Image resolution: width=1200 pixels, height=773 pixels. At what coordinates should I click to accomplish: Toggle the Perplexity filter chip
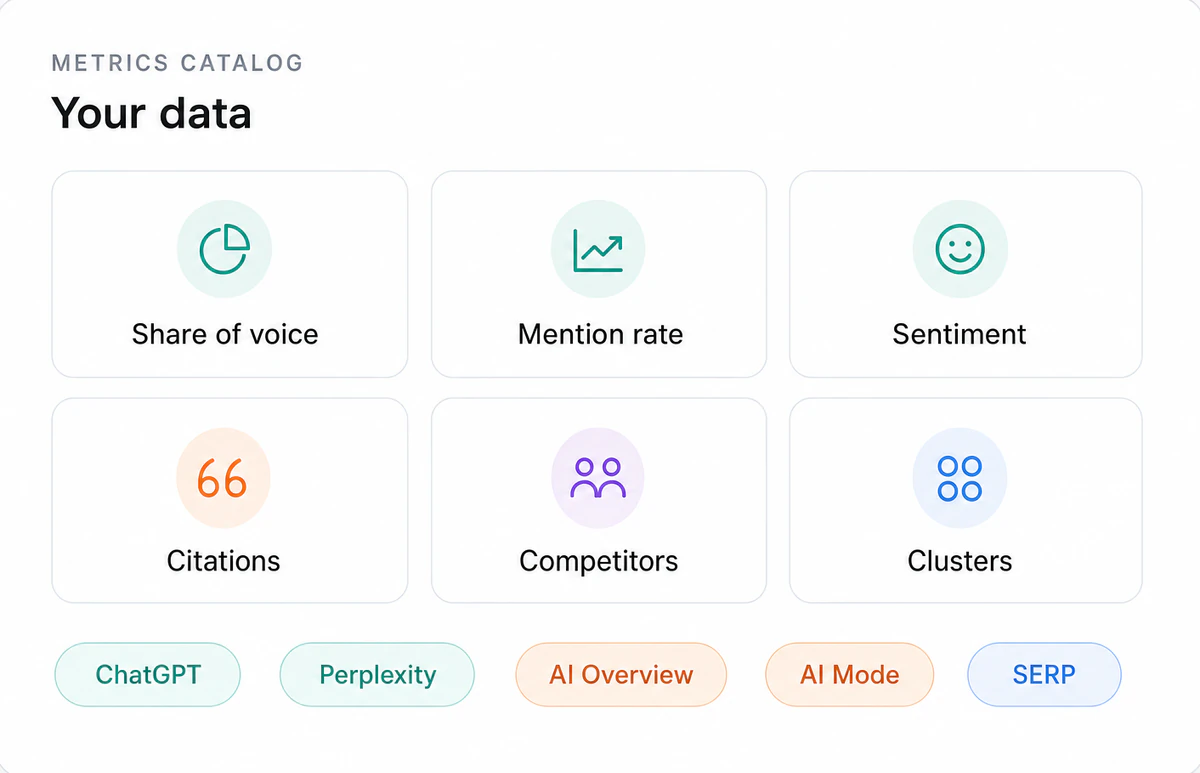[377, 674]
